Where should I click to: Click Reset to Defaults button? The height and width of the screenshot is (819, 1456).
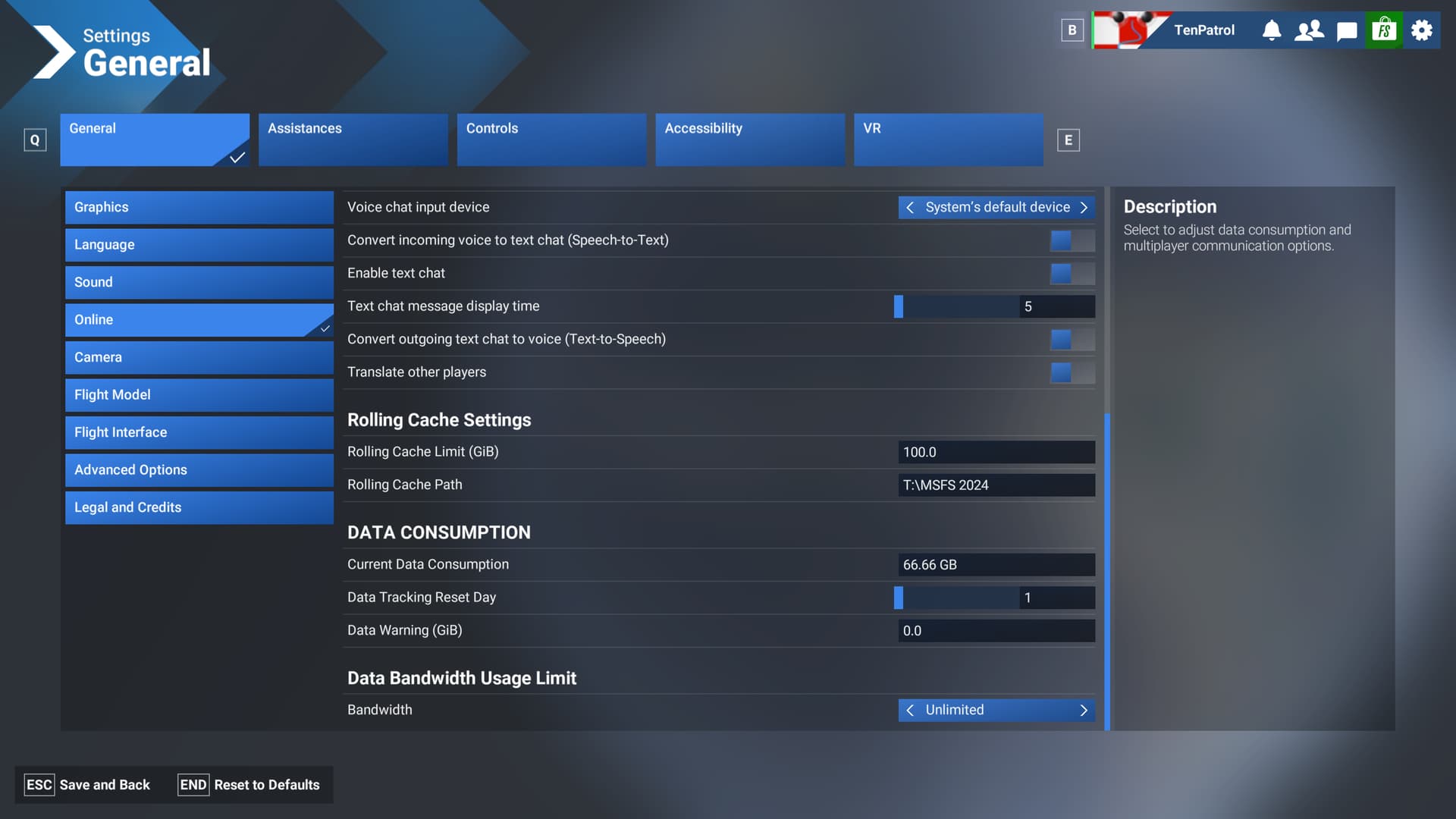coord(249,785)
